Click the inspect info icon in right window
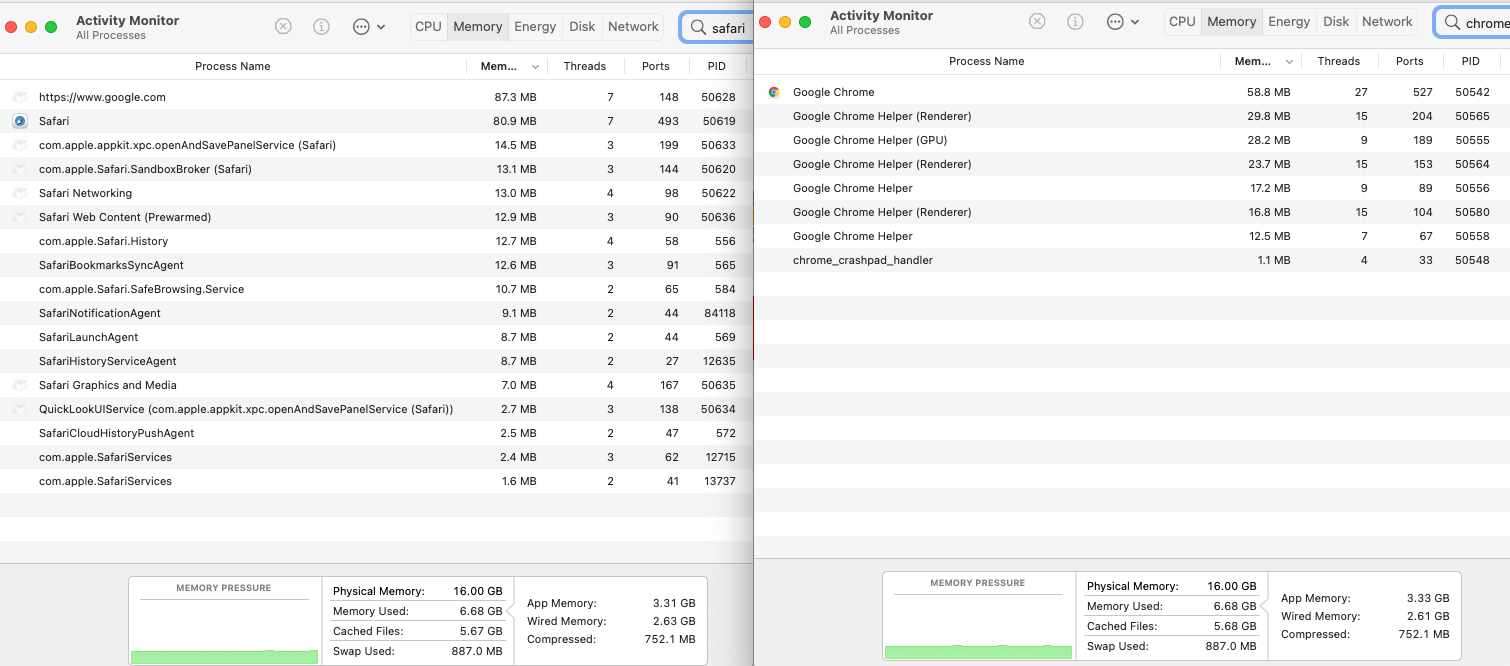 (x=1075, y=22)
